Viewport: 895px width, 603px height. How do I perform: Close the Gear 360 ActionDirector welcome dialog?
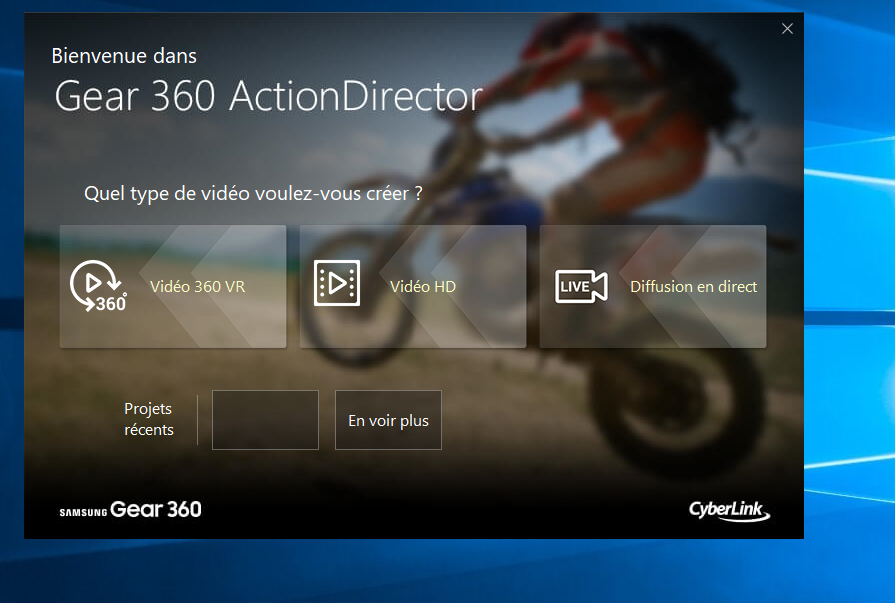click(x=787, y=29)
